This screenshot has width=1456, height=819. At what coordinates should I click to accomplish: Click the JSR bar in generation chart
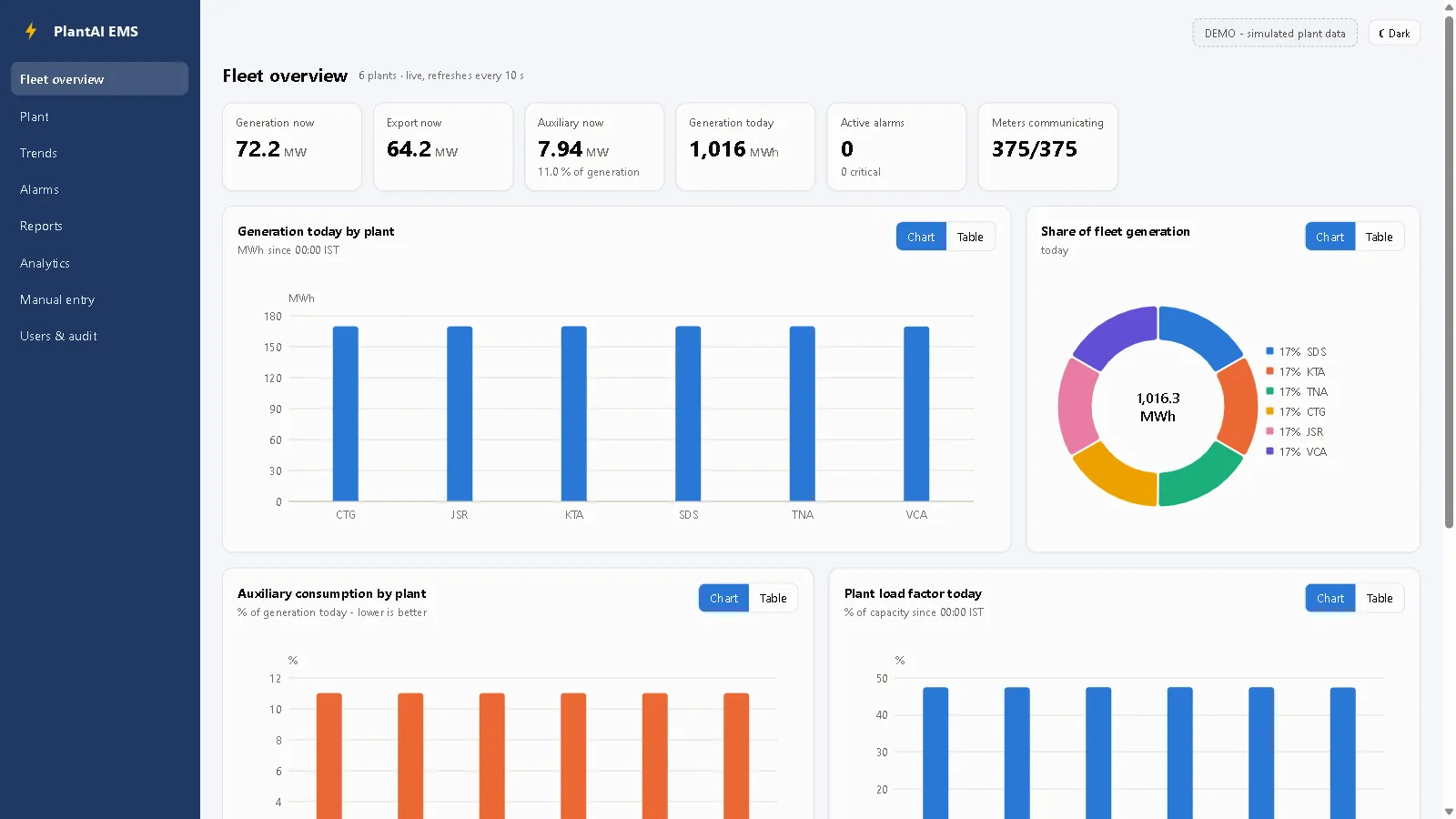[x=460, y=414]
